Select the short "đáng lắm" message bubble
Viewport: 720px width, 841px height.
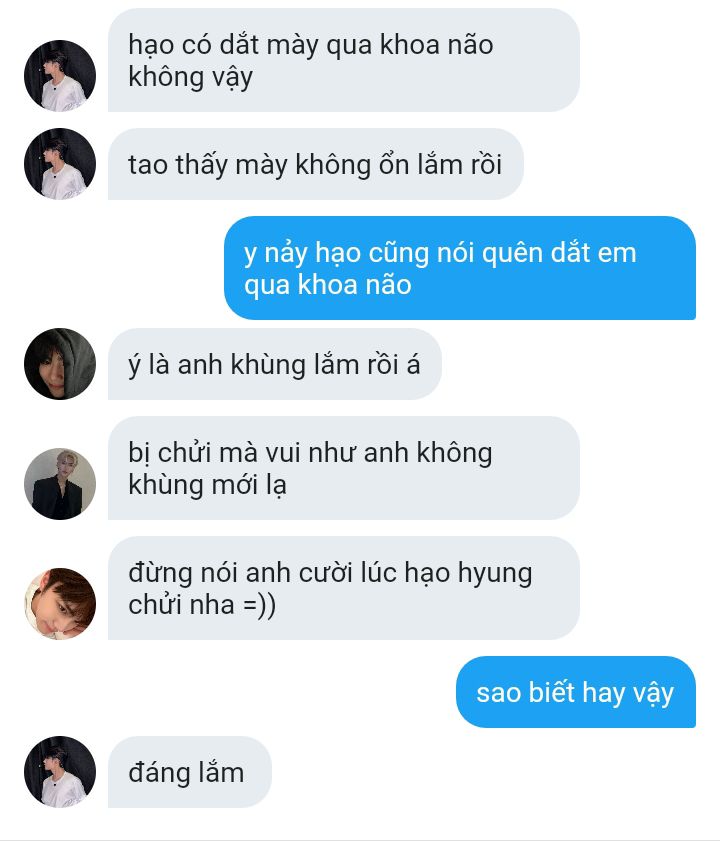click(x=189, y=772)
